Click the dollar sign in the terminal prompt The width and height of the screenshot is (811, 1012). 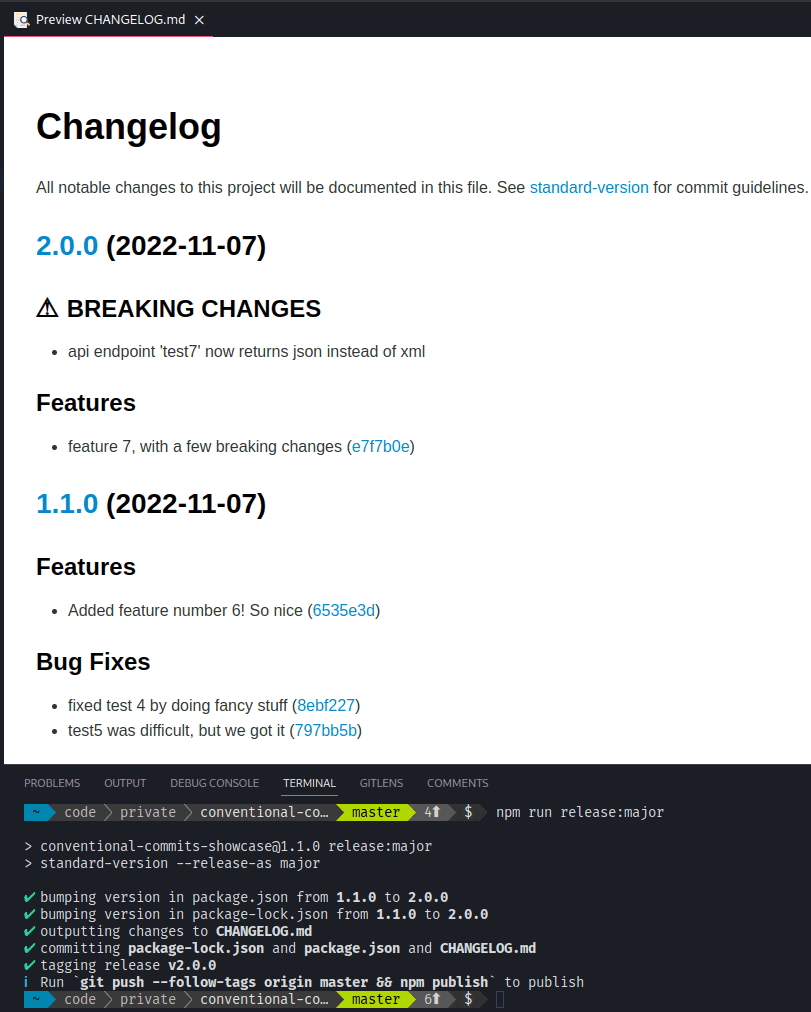pyautogui.click(x=468, y=812)
